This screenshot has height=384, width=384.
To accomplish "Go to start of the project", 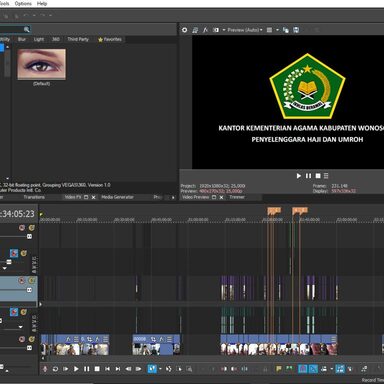I will click(x=107, y=369).
